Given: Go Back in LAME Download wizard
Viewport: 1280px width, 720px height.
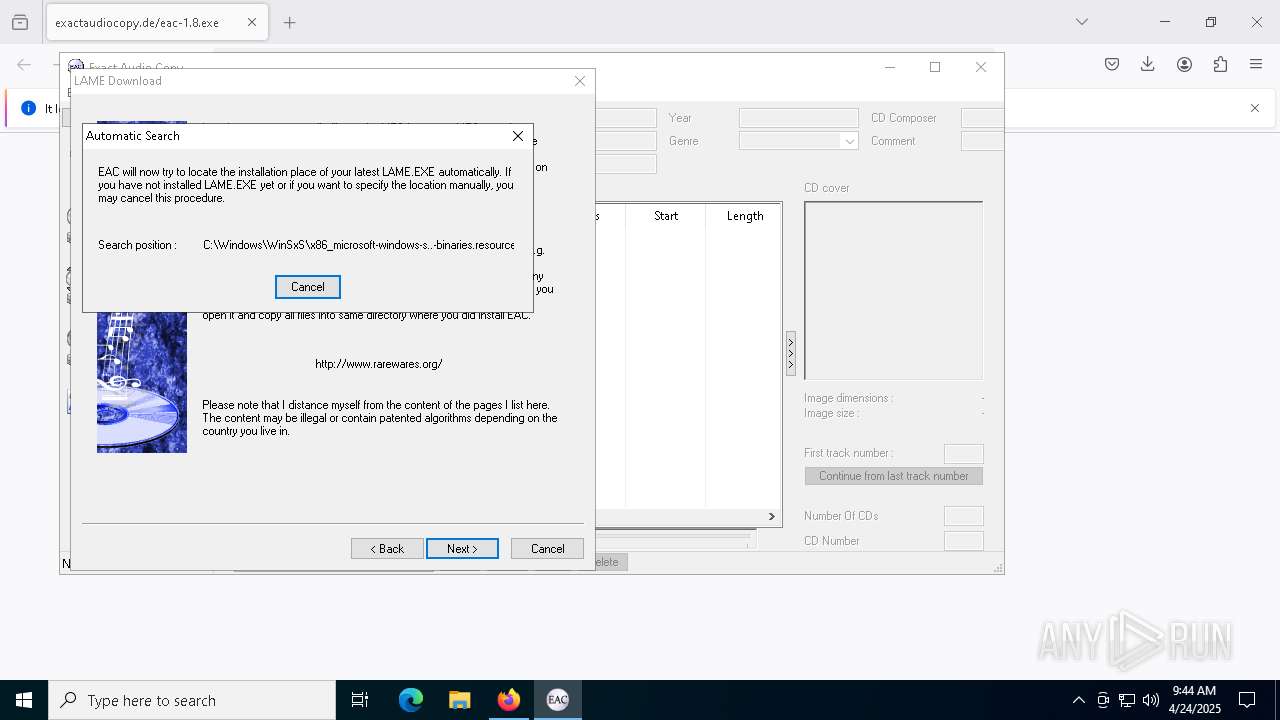Looking at the screenshot, I should (x=387, y=549).
